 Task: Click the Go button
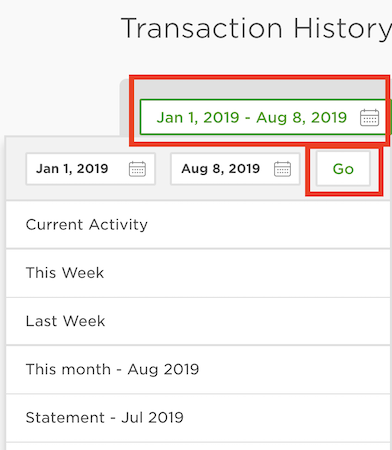coord(343,169)
